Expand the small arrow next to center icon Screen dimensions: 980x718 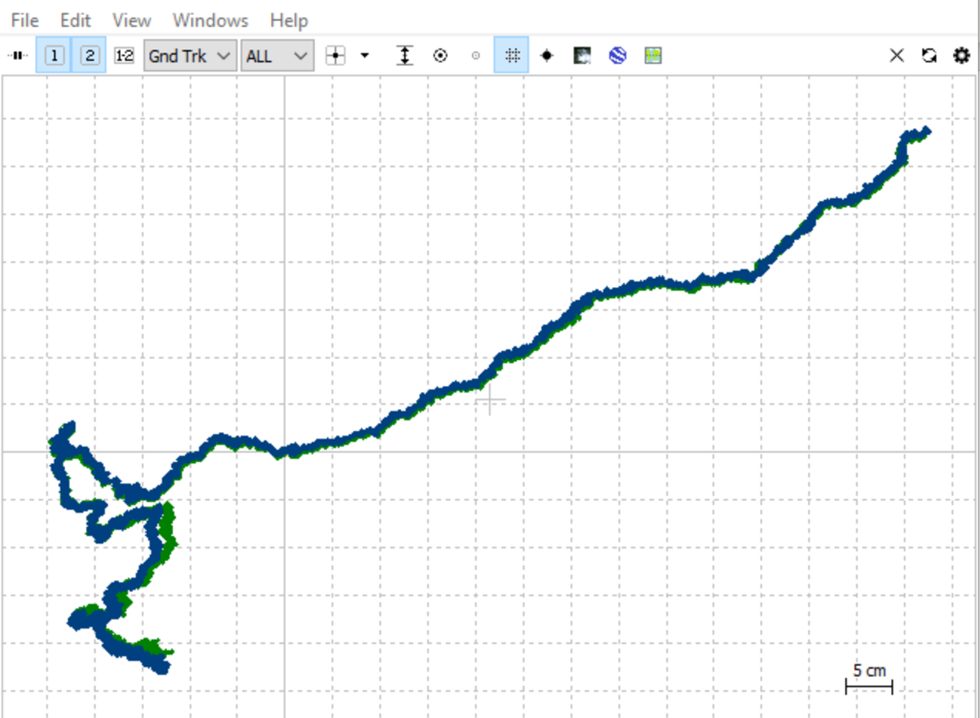[x=364, y=56]
